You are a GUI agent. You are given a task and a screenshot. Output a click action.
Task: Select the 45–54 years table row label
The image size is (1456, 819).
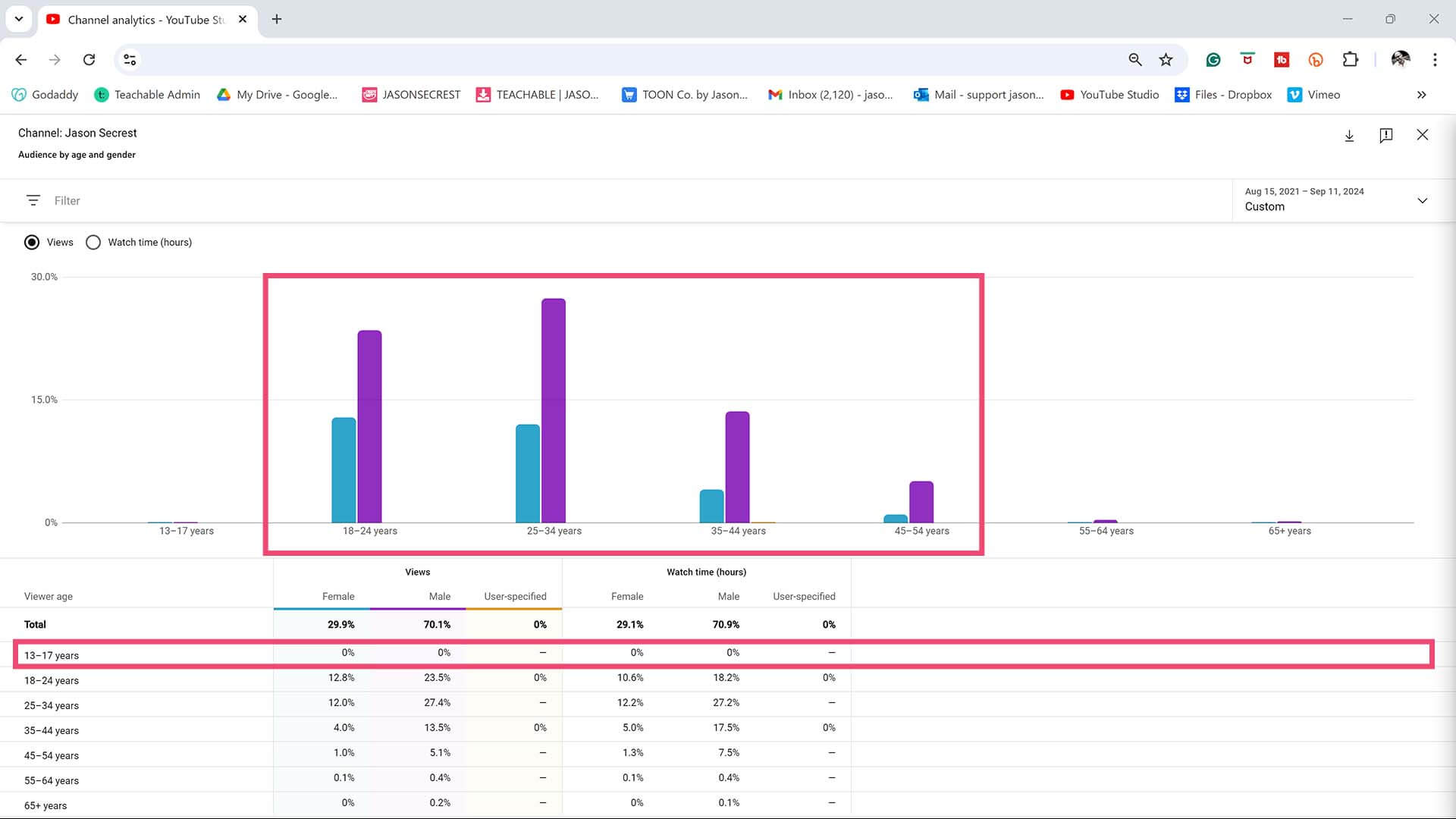point(52,756)
